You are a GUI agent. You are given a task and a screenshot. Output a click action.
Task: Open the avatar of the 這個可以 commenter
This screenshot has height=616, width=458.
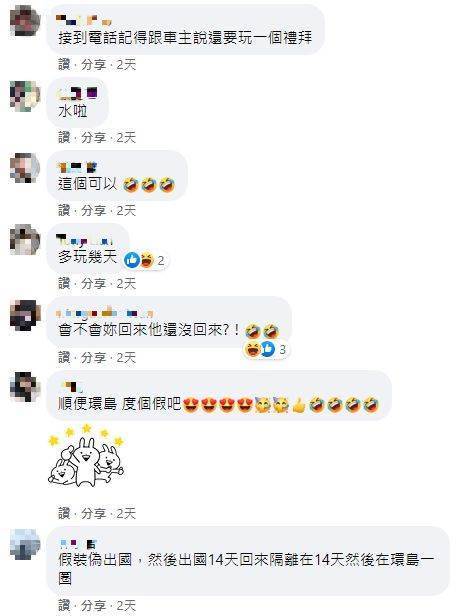(x=25, y=168)
